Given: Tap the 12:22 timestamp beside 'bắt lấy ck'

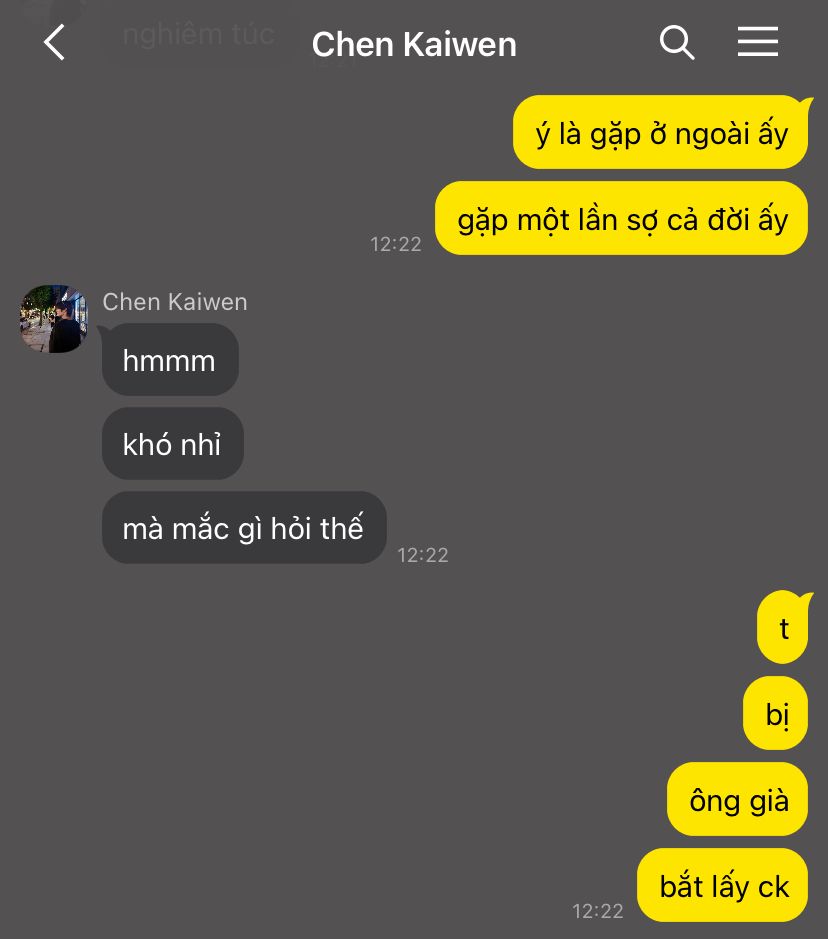Looking at the screenshot, I should (598, 911).
